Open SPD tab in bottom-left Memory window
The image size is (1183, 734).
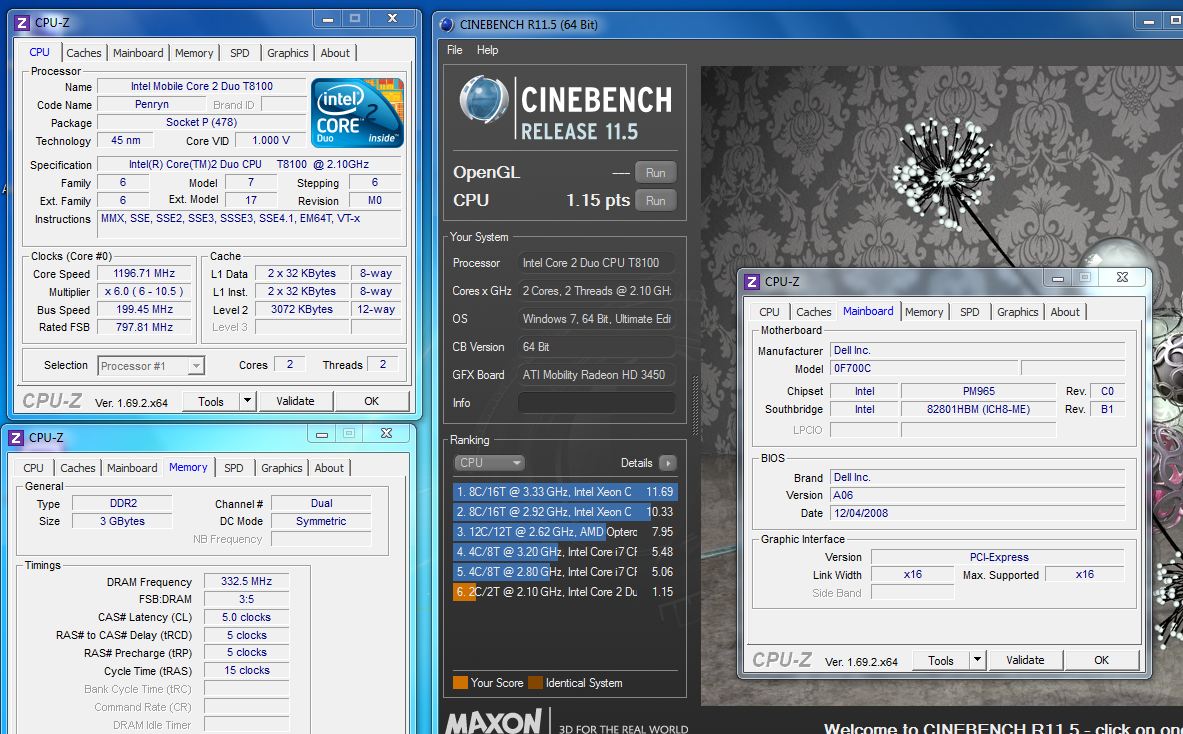tap(234, 468)
